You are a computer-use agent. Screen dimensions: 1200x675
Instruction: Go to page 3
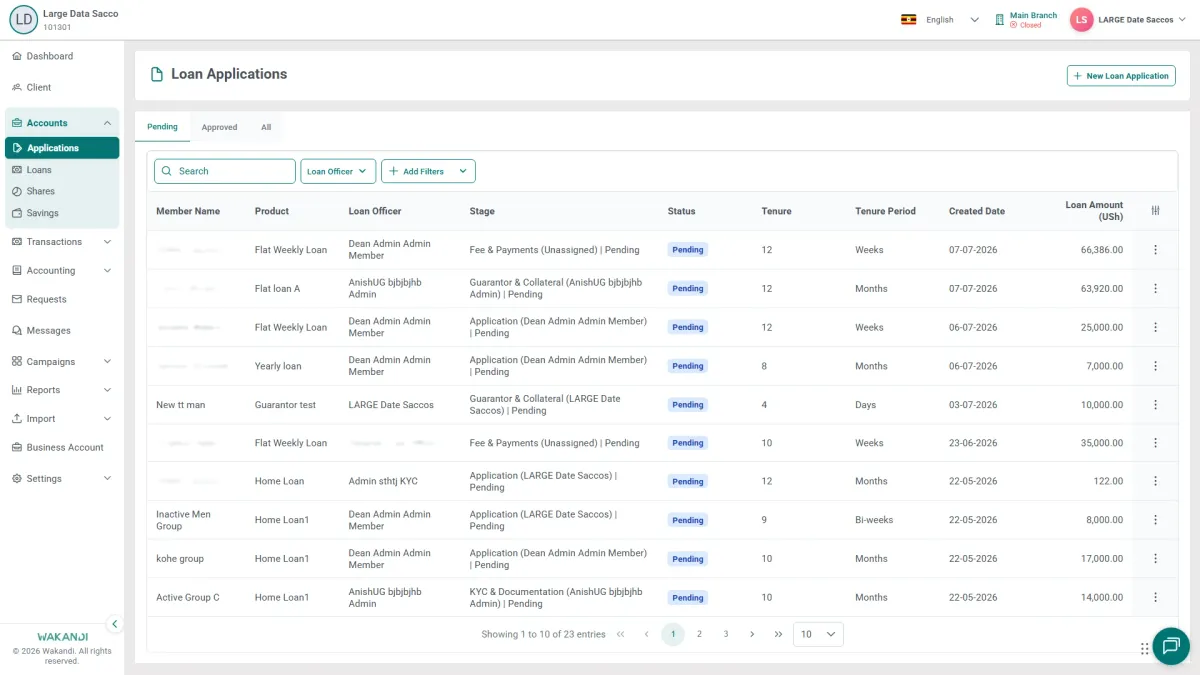726,634
